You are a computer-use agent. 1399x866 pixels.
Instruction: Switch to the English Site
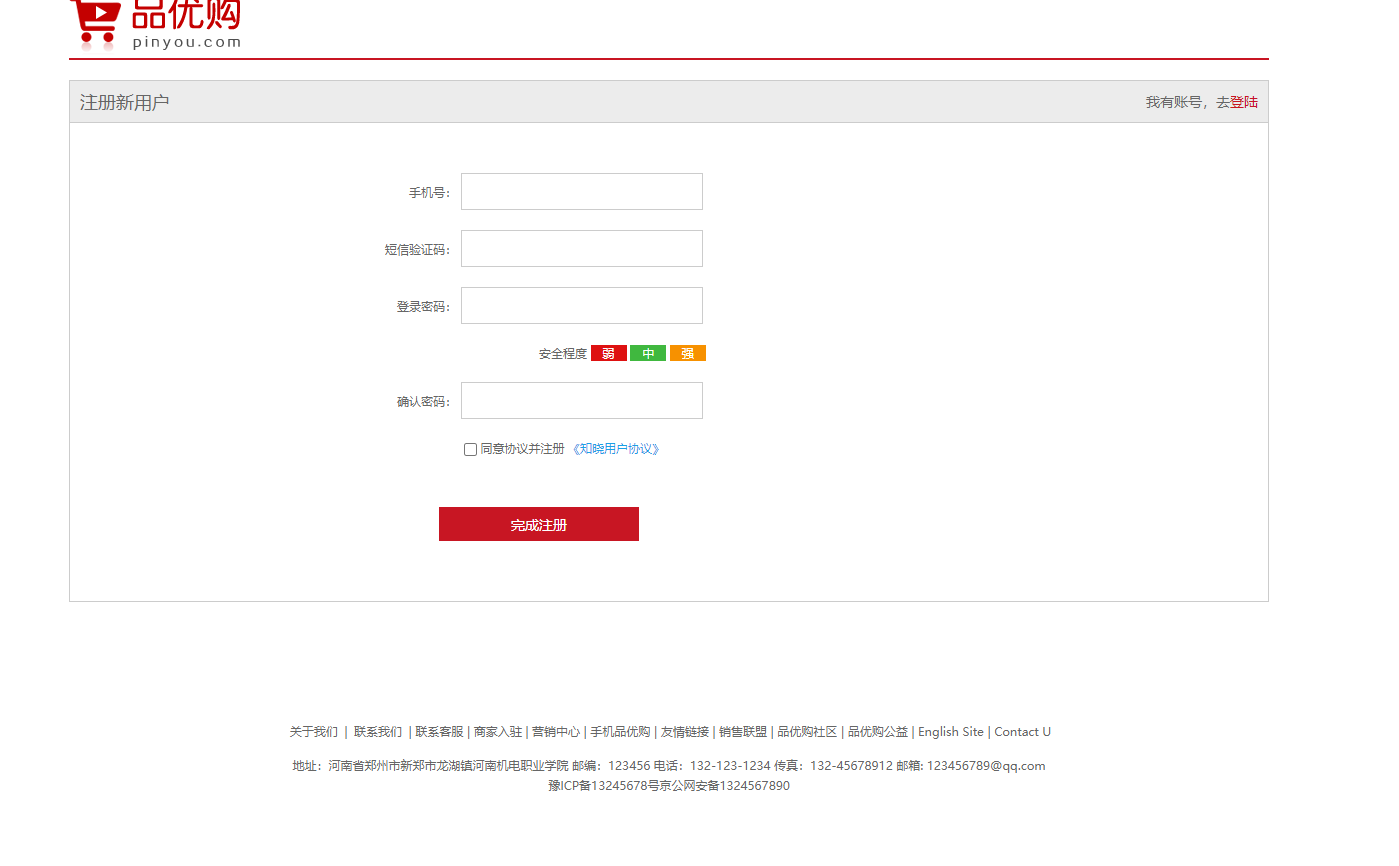950,731
